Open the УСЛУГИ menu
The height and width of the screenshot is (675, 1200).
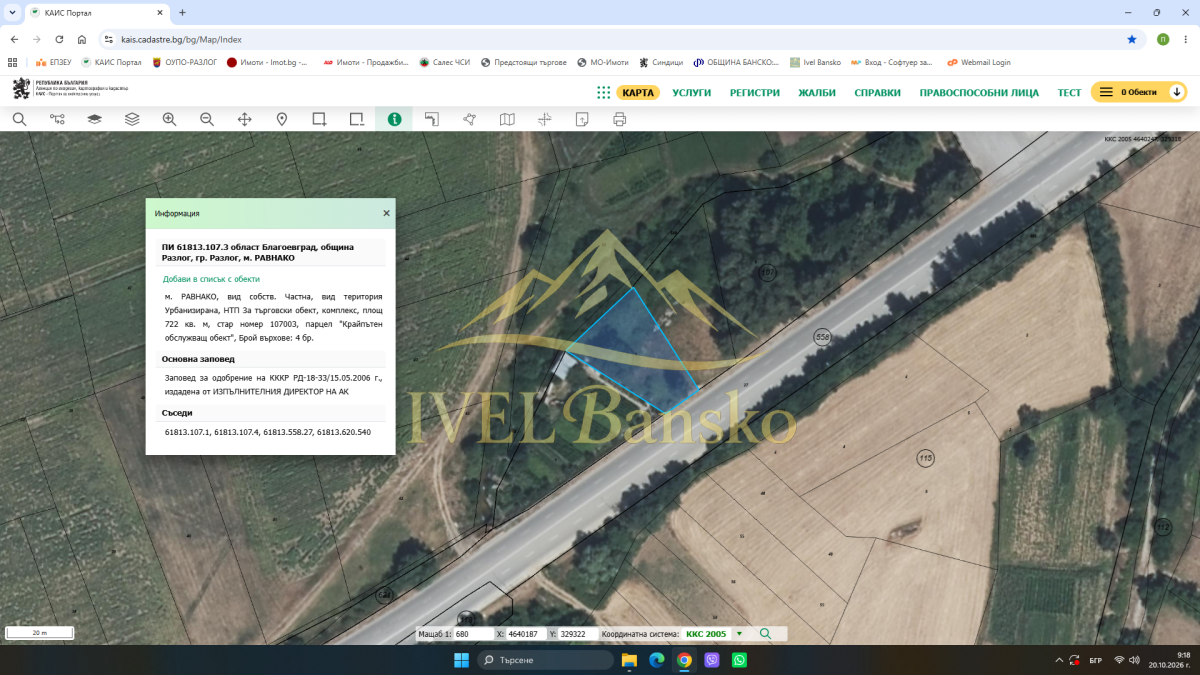[x=692, y=92]
